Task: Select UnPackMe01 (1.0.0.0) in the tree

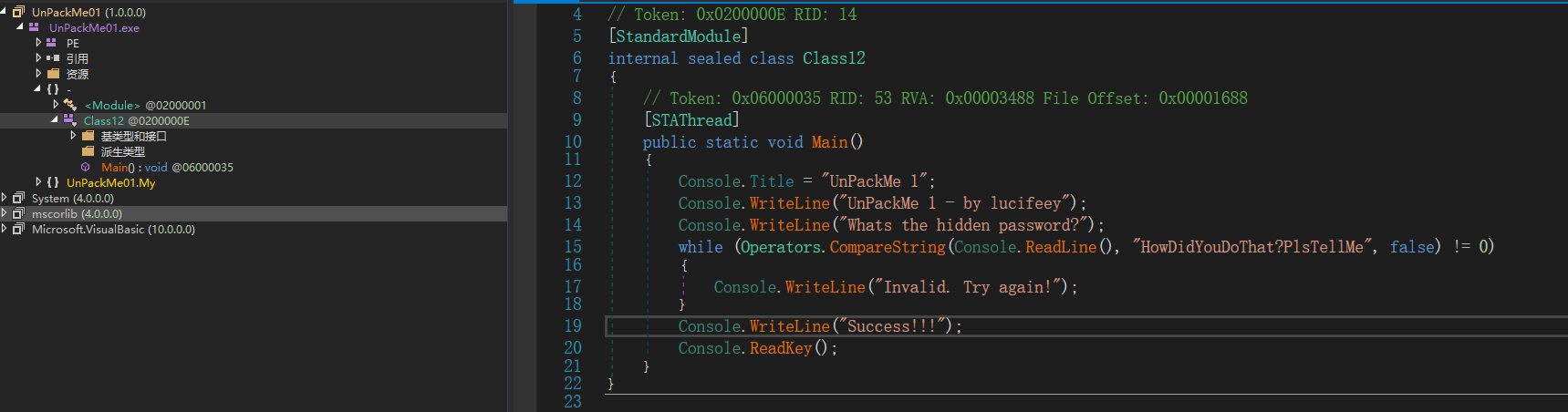Action: [88, 12]
